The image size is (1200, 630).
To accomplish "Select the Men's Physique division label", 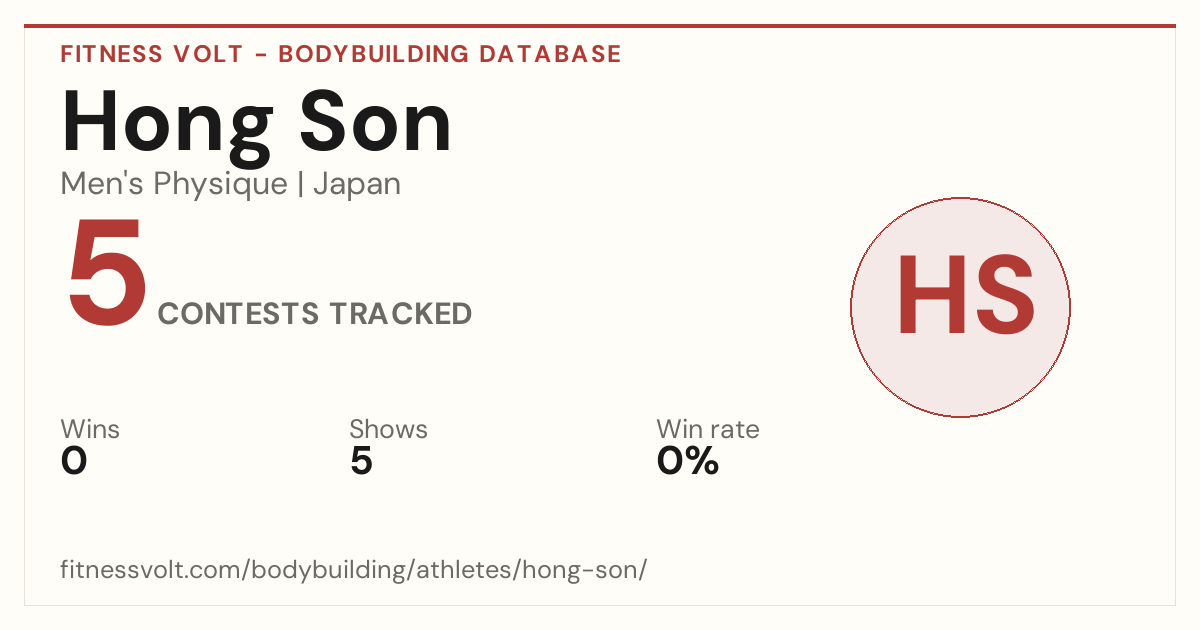I will coord(174,185).
